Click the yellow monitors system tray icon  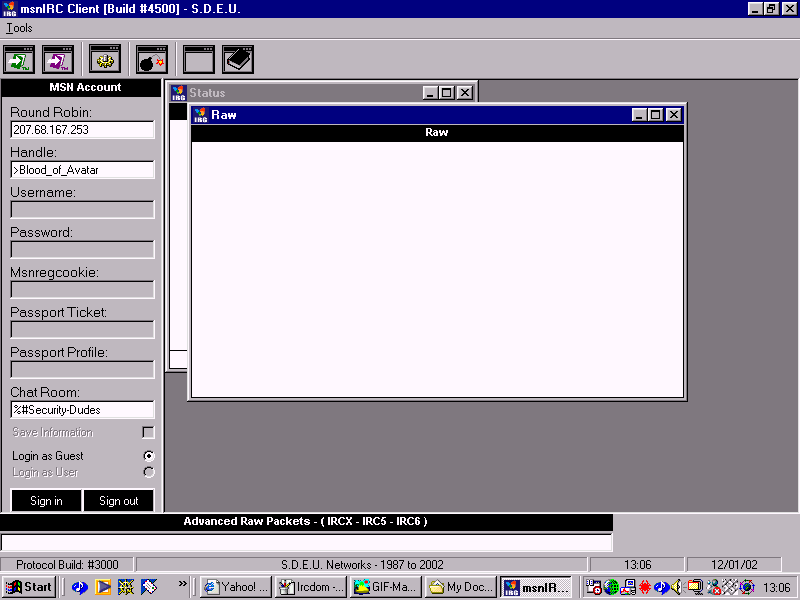pyautogui.click(x=695, y=587)
